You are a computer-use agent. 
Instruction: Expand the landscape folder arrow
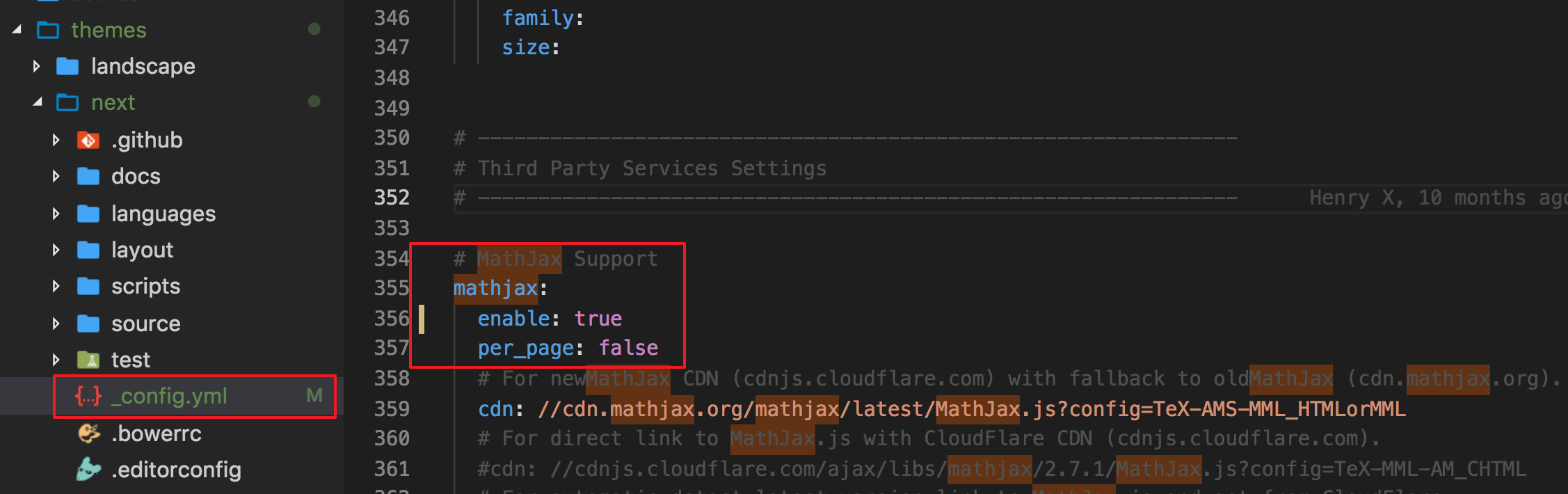point(36,66)
